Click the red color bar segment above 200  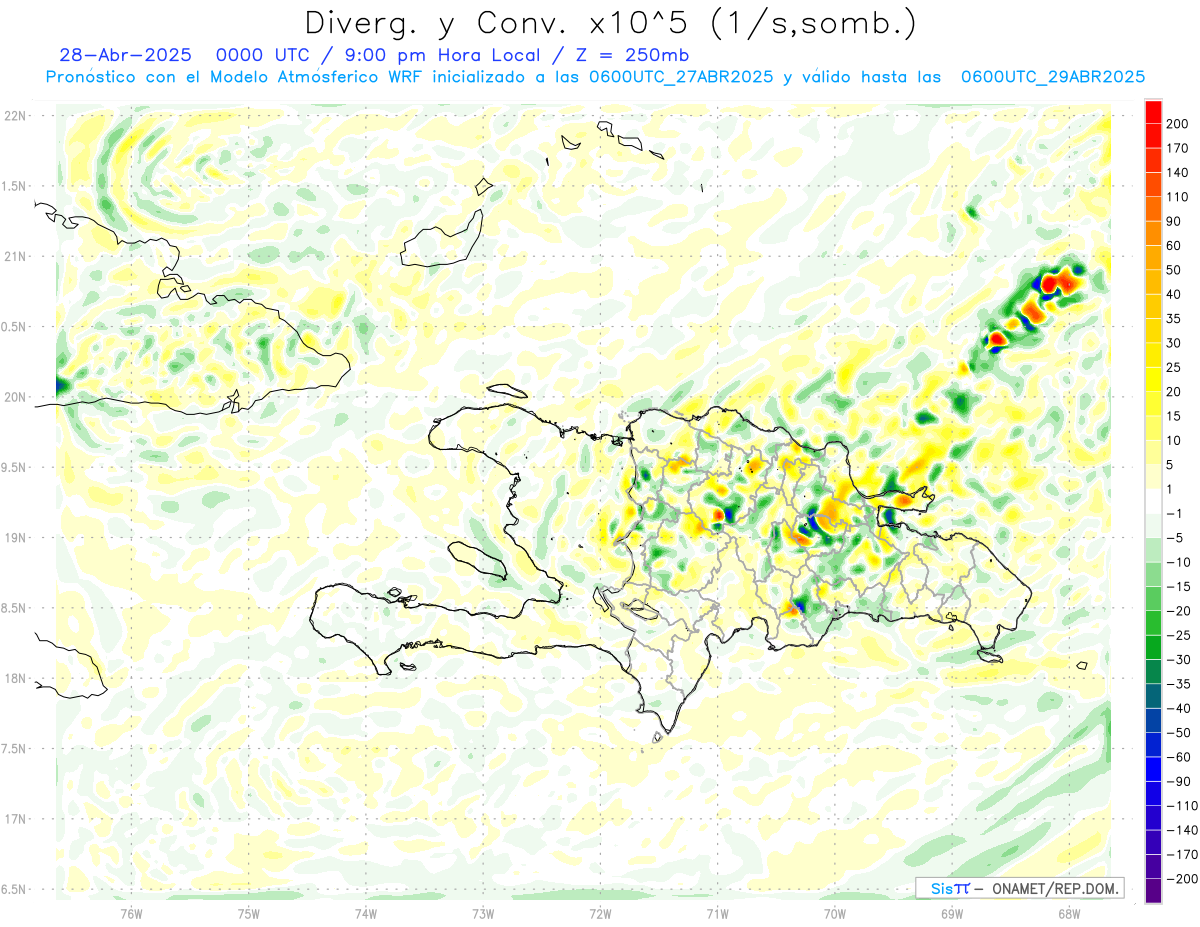[1153, 112]
